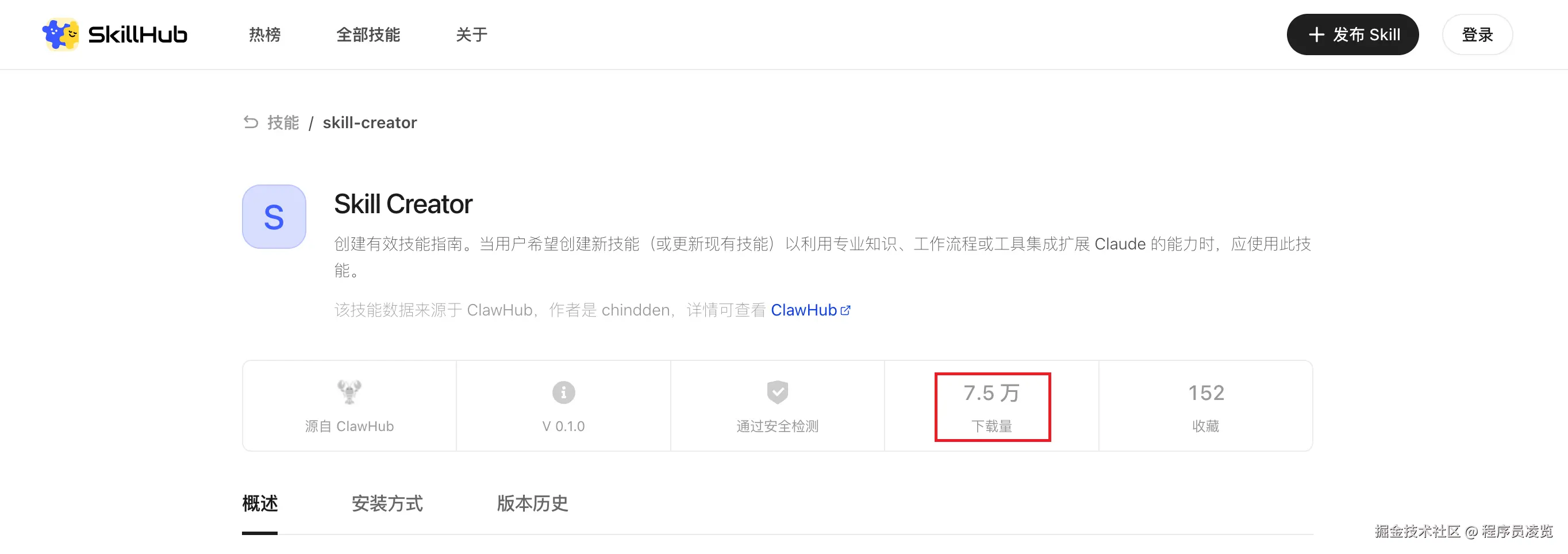Click the back arrow icon beside 技能
Screen dimensions: 1568x554
click(251, 122)
